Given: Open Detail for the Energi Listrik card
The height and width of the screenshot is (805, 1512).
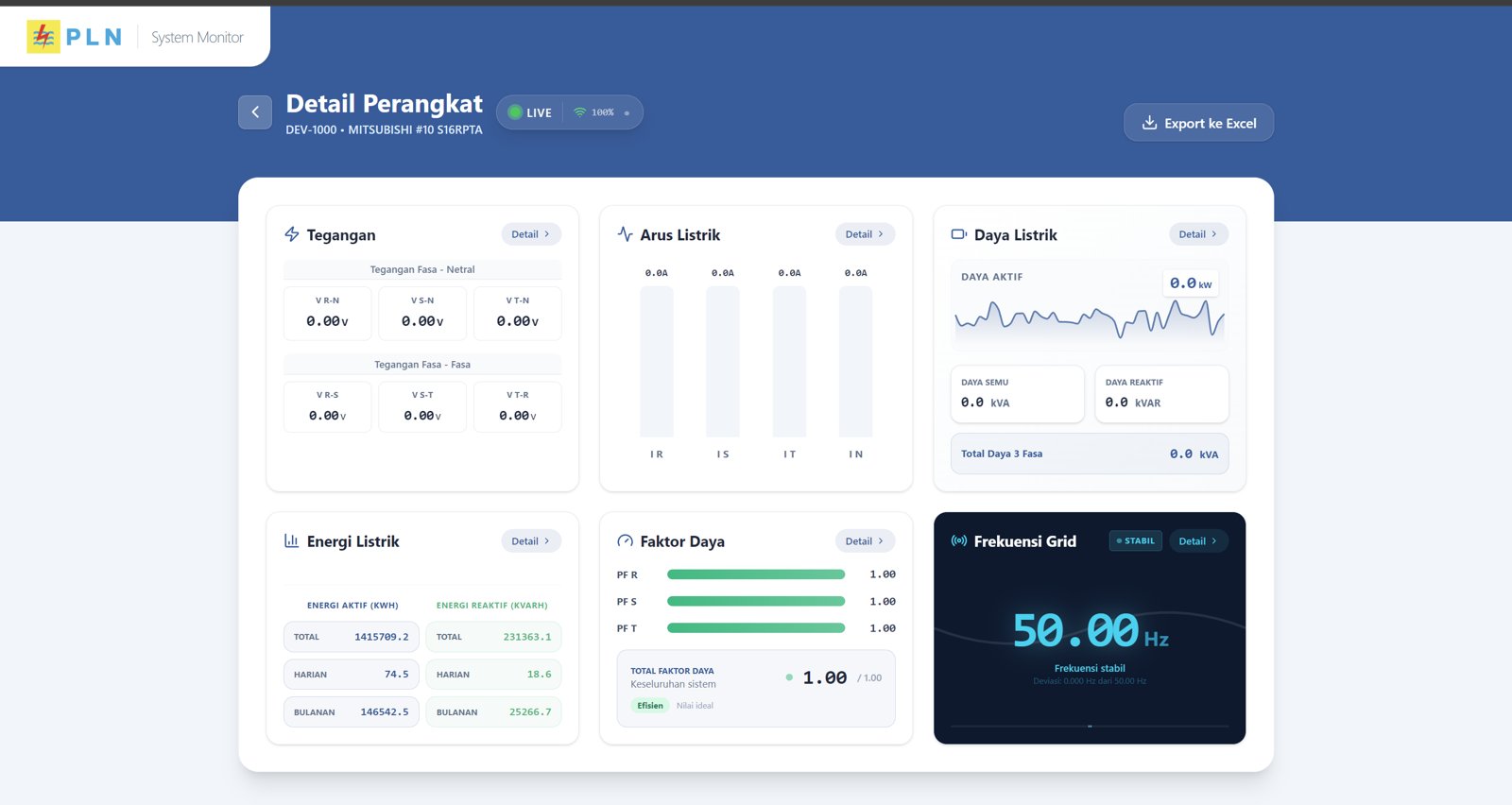Looking at the screenshot, I should (x=531, y=541).
